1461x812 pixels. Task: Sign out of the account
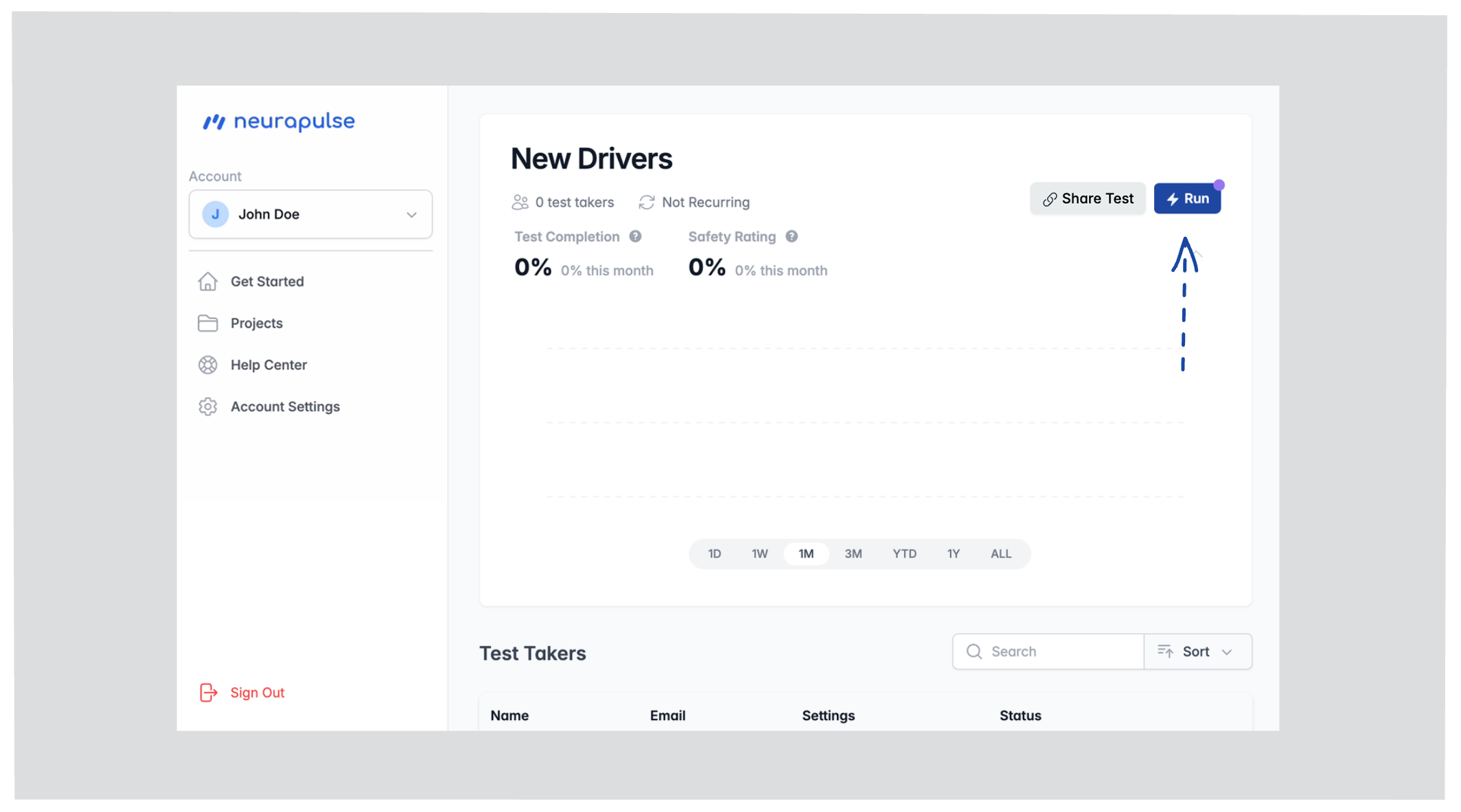(257, 693)
